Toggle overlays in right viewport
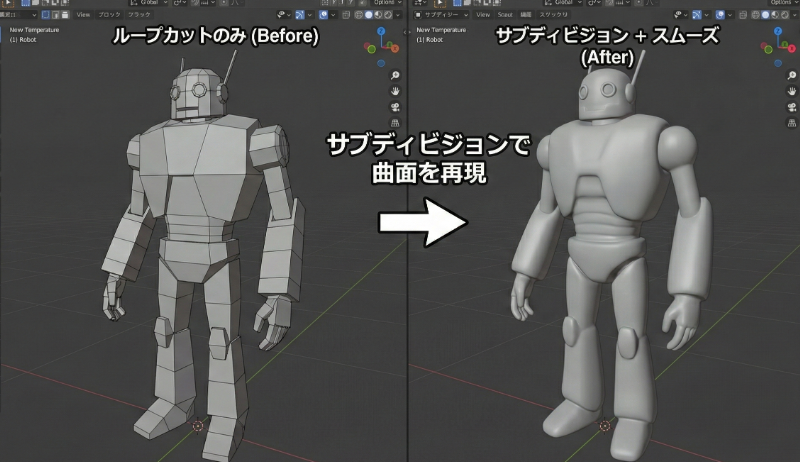The image size is (800, 462). tap(720, 15)
